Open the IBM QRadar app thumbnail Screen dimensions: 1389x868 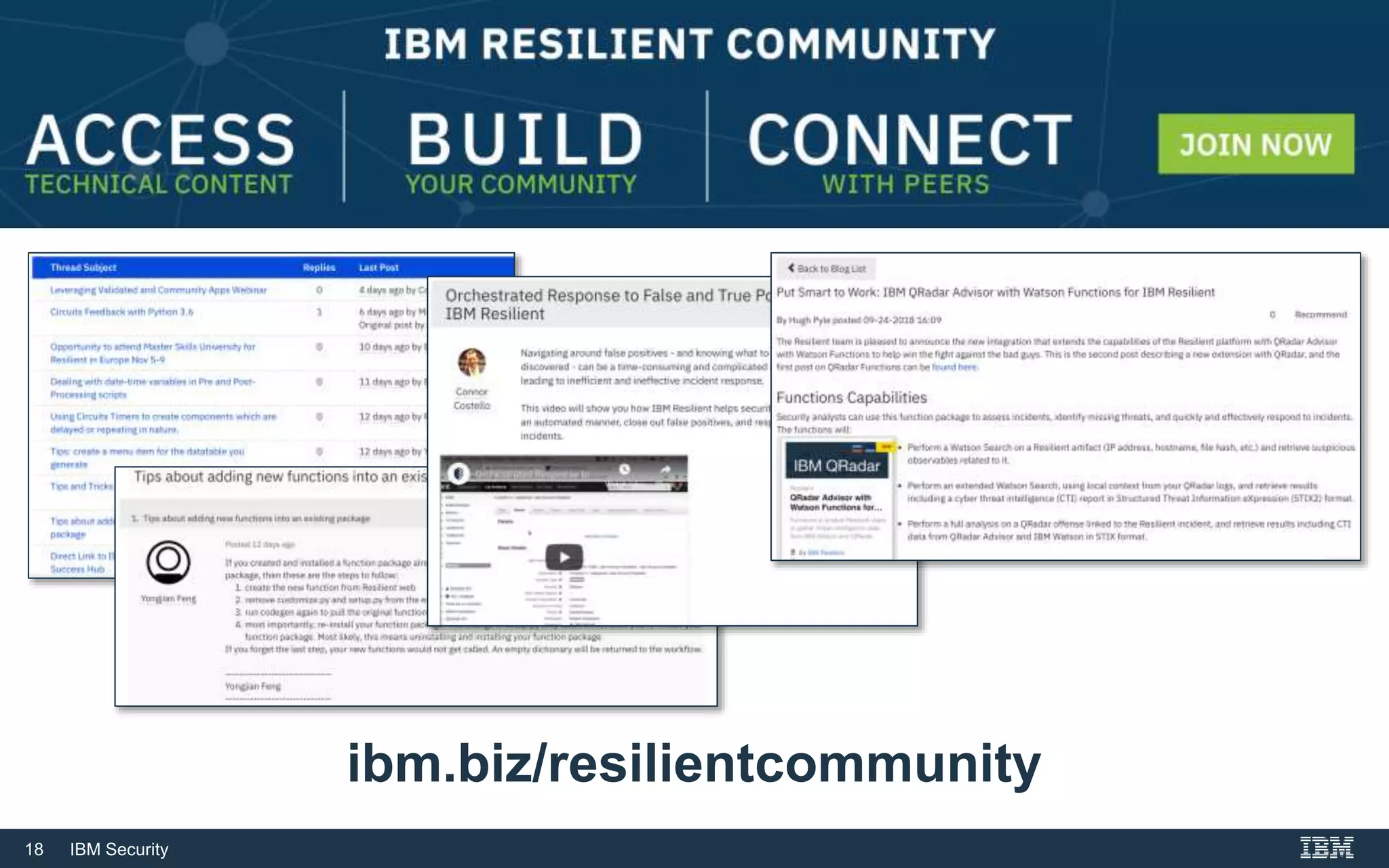tap(837, 498)
